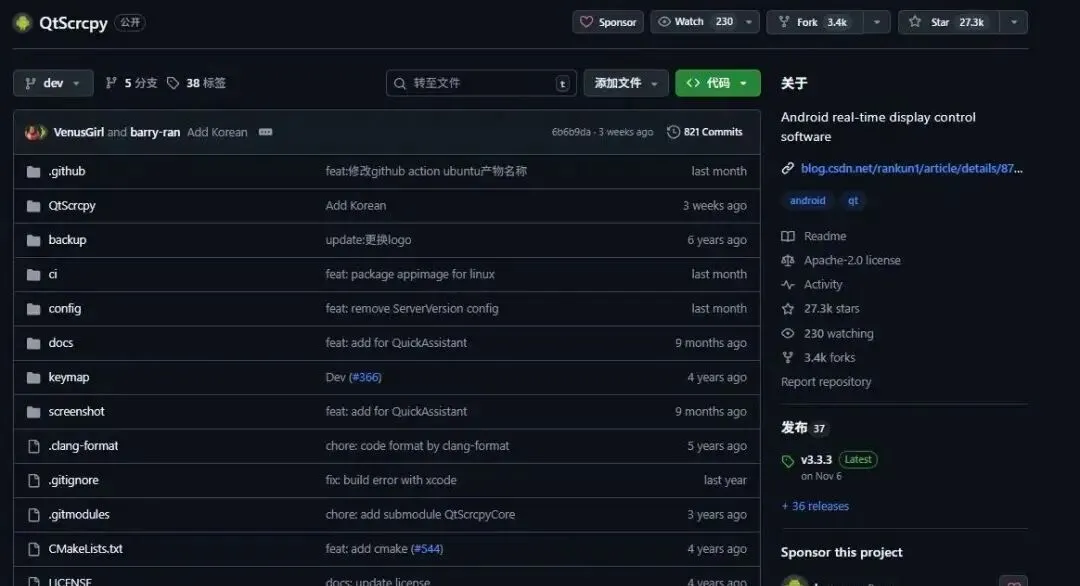
Task: Click the tag icon beside v3.3.3
Action: pyautogui.click(x=788, y=461)
